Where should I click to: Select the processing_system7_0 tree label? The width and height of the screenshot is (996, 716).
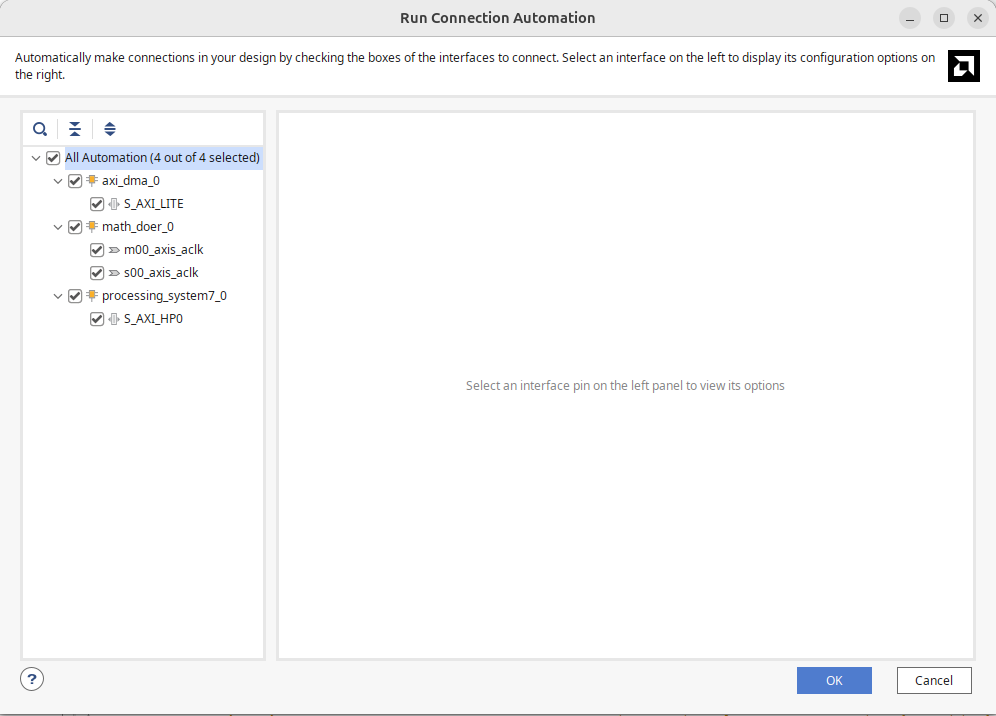[x=164, y=296]
